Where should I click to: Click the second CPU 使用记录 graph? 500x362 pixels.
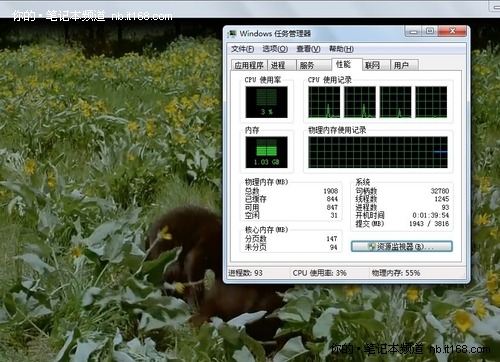point(360,102)
